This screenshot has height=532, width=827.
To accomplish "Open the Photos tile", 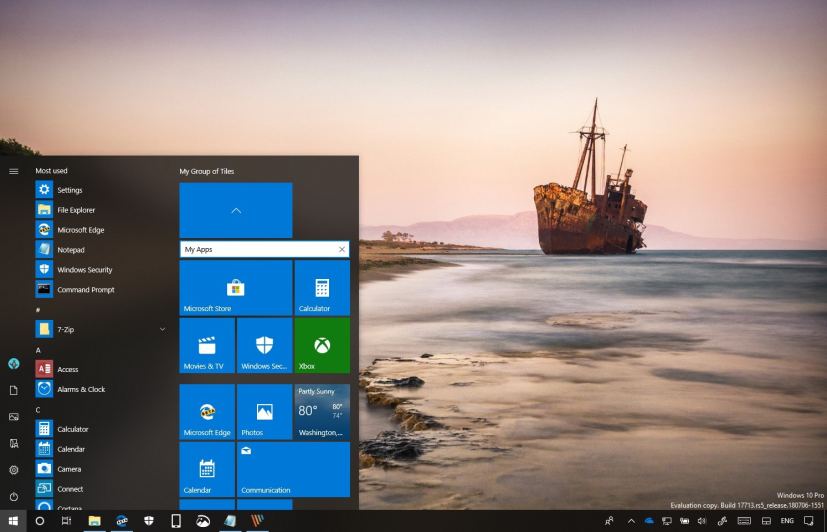I will (x=264, y=412).
